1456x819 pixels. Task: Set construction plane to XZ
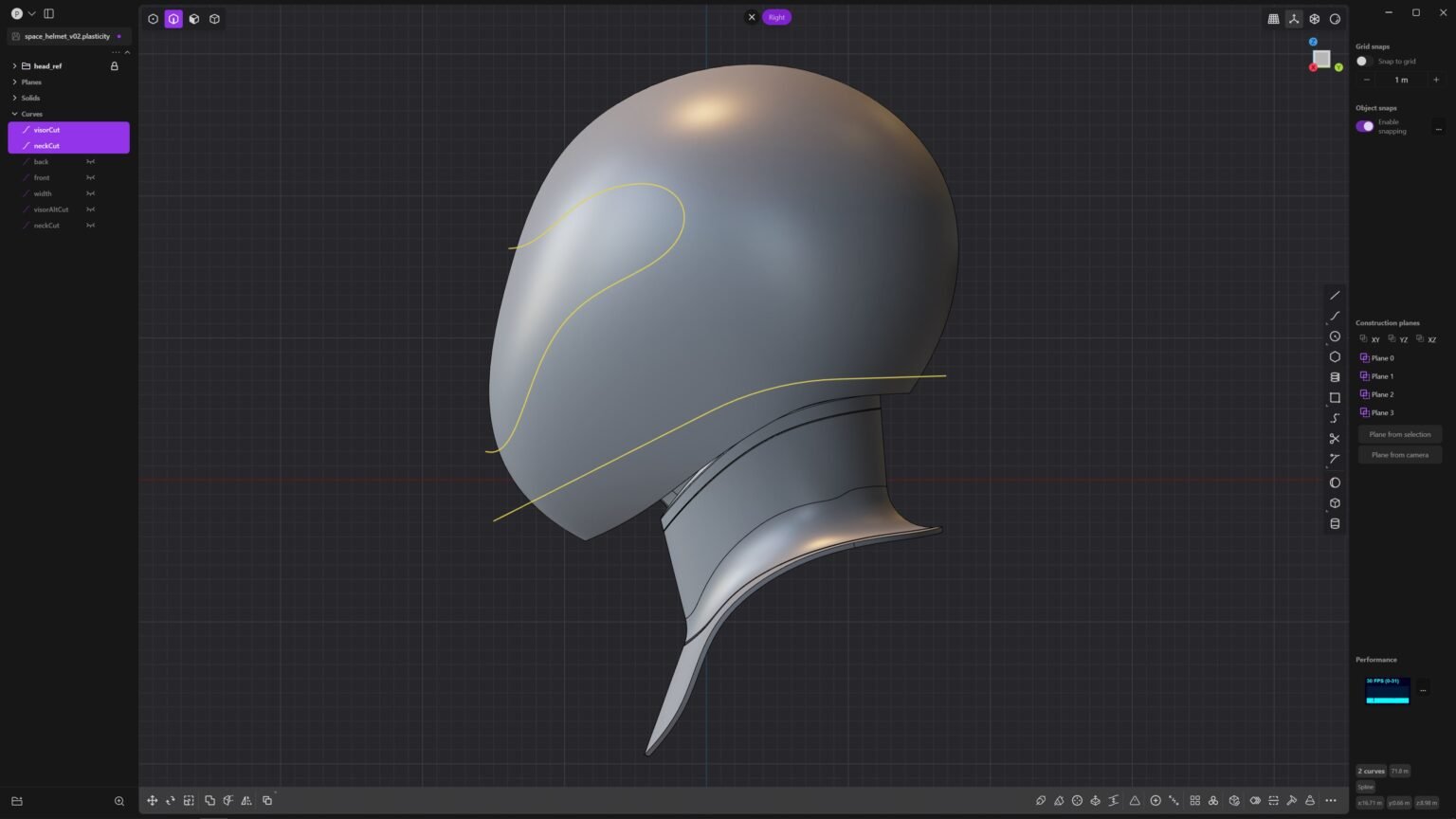pyautogui.click(x=1426, y=339)
